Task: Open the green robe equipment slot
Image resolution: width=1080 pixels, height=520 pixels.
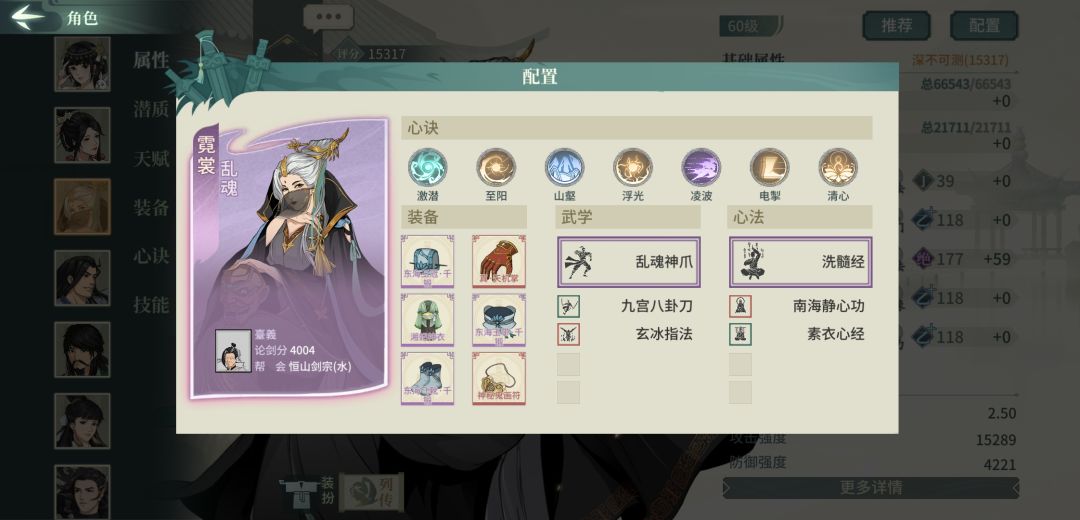Action: [427, 320]
